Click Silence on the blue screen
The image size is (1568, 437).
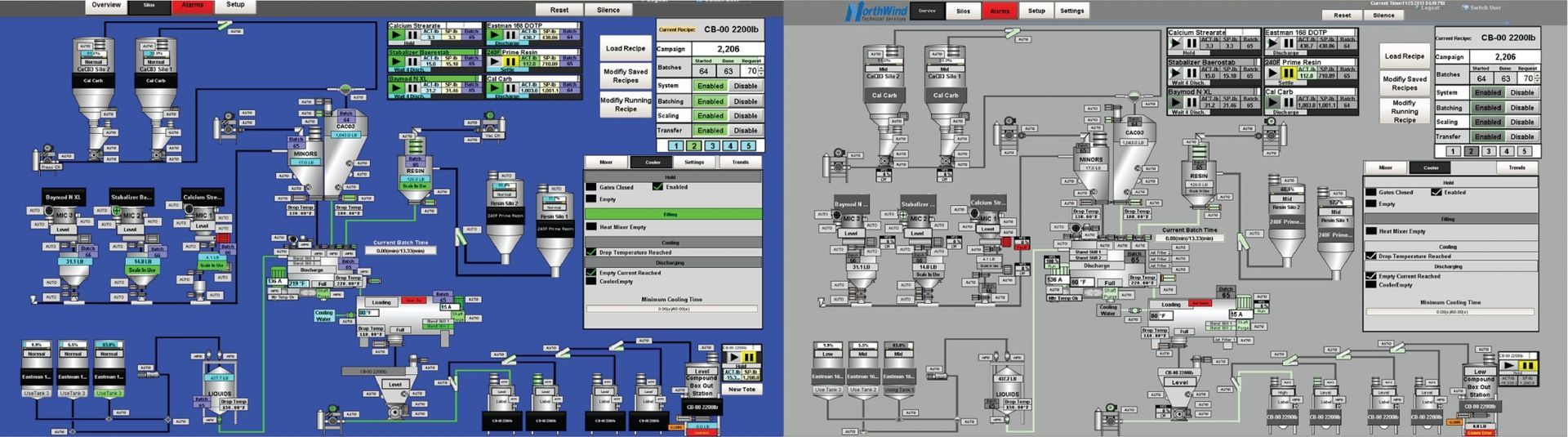click(608, 10)
